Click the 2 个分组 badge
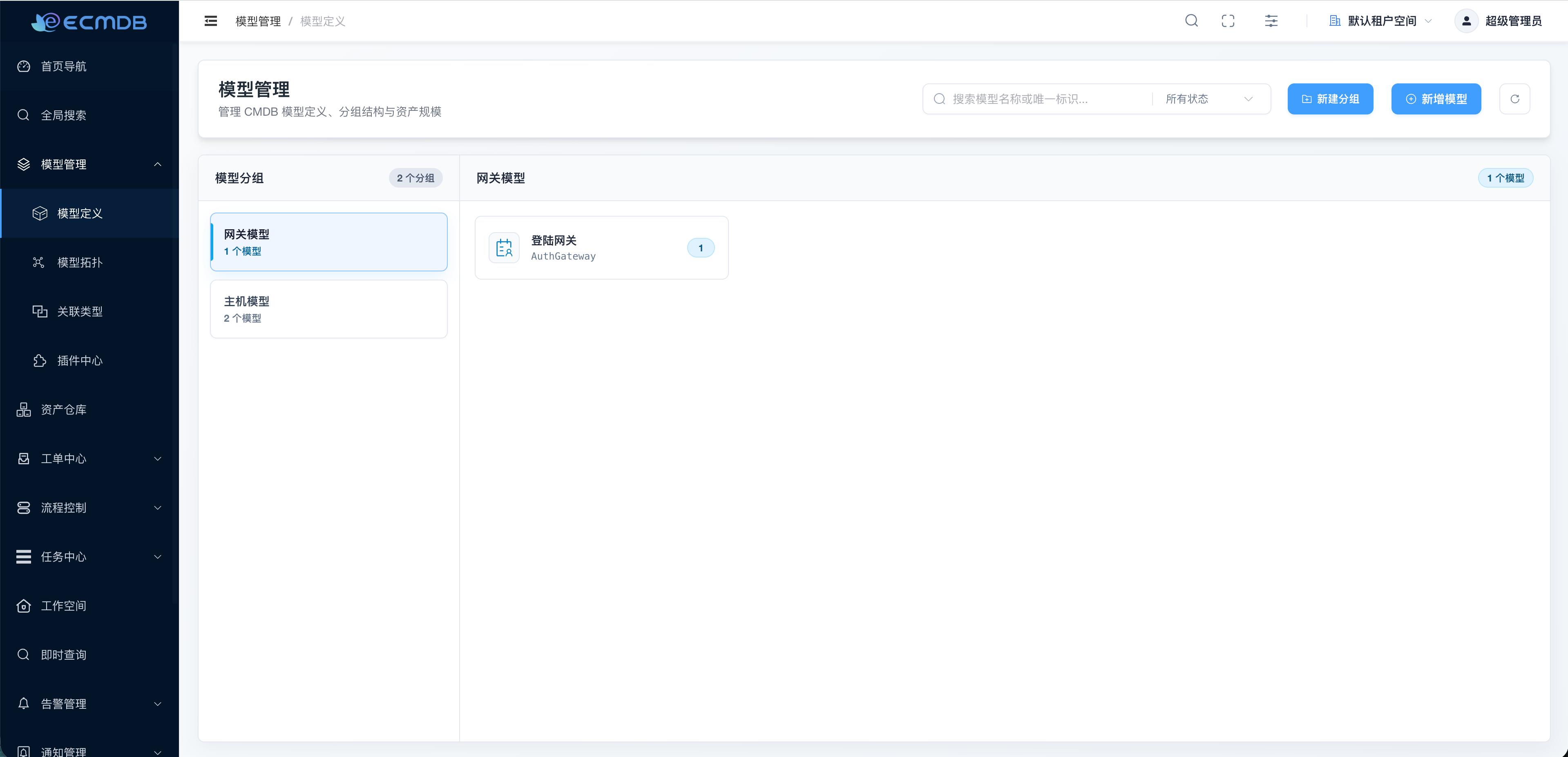 click(x=416, y=178)
